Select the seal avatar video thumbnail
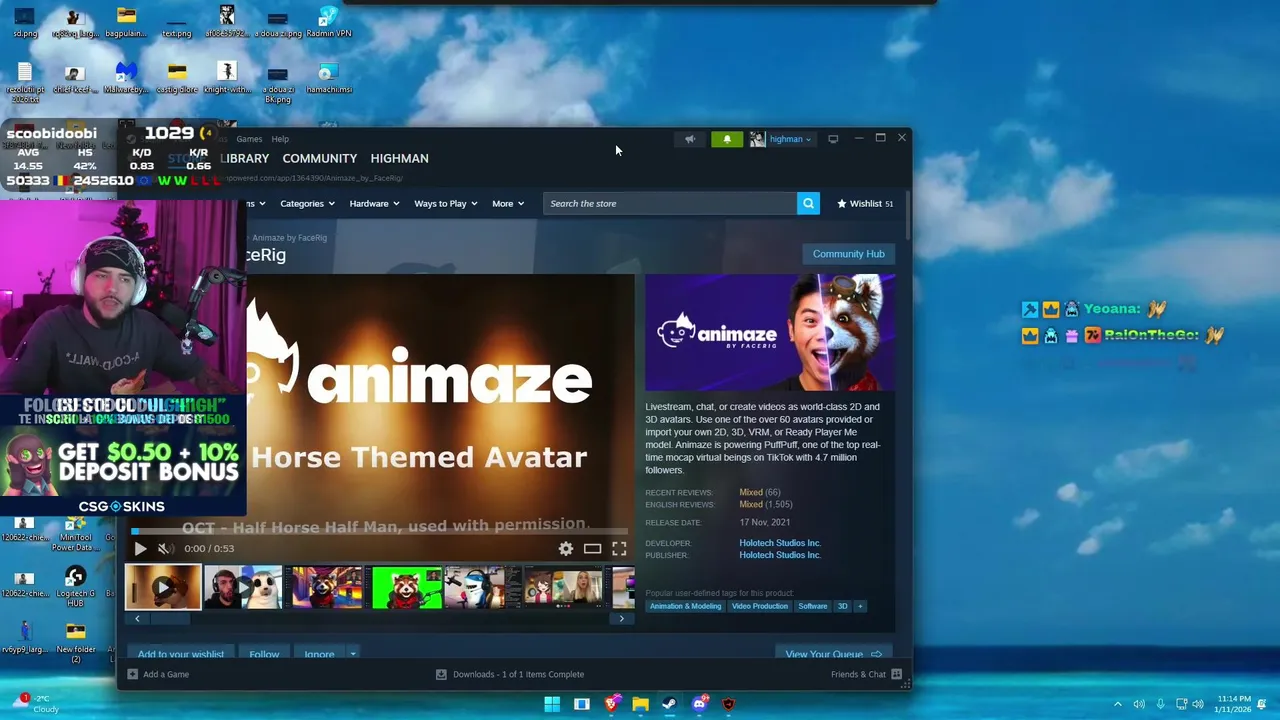The width and height of the screenshot is (1280, 720). [244, 588]
